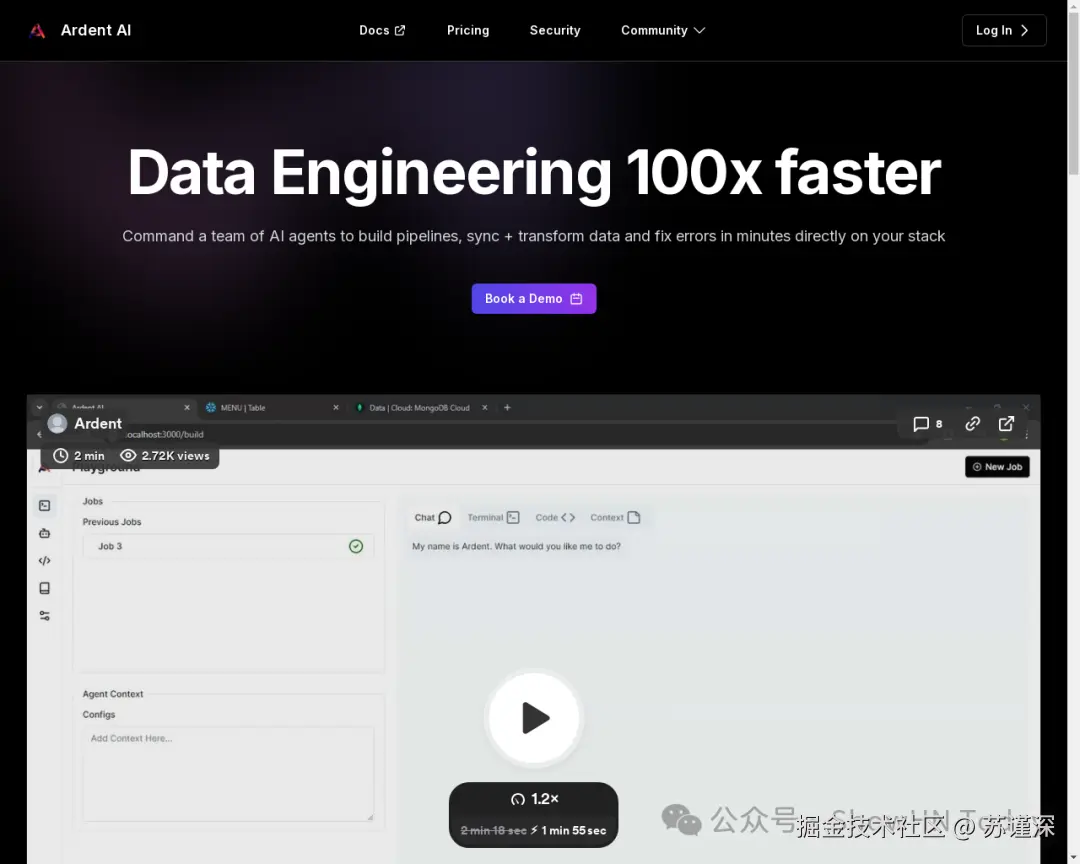Click the 2.72K views indicator

[165, 456]
